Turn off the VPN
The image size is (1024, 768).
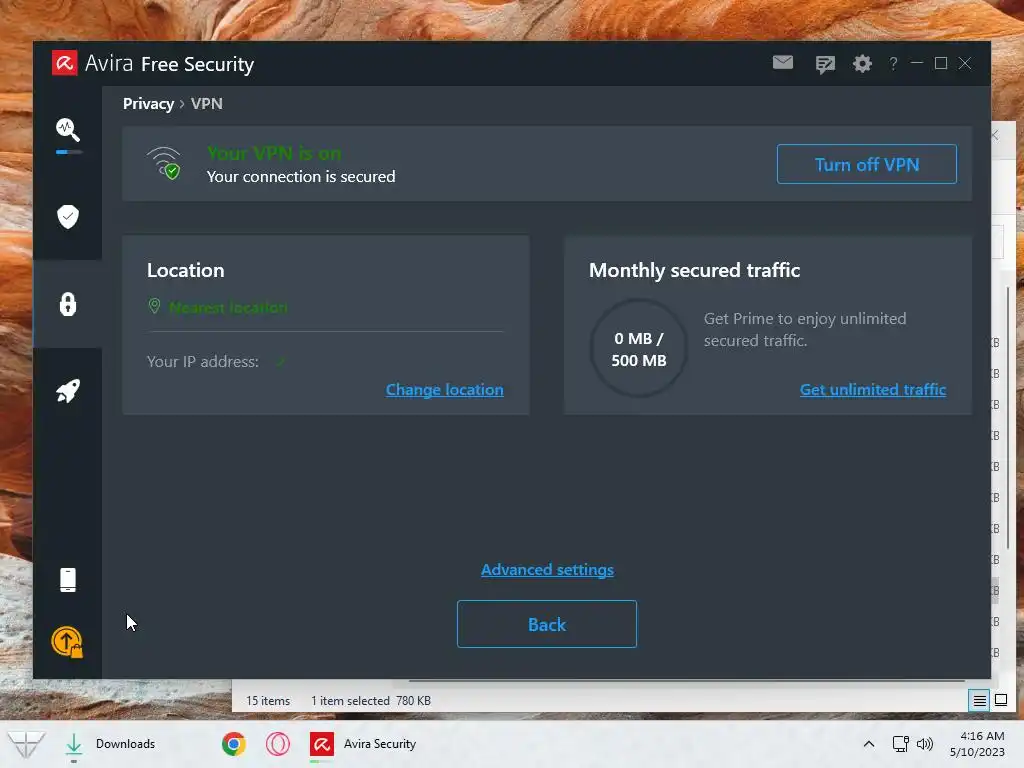tap(867, 164)
